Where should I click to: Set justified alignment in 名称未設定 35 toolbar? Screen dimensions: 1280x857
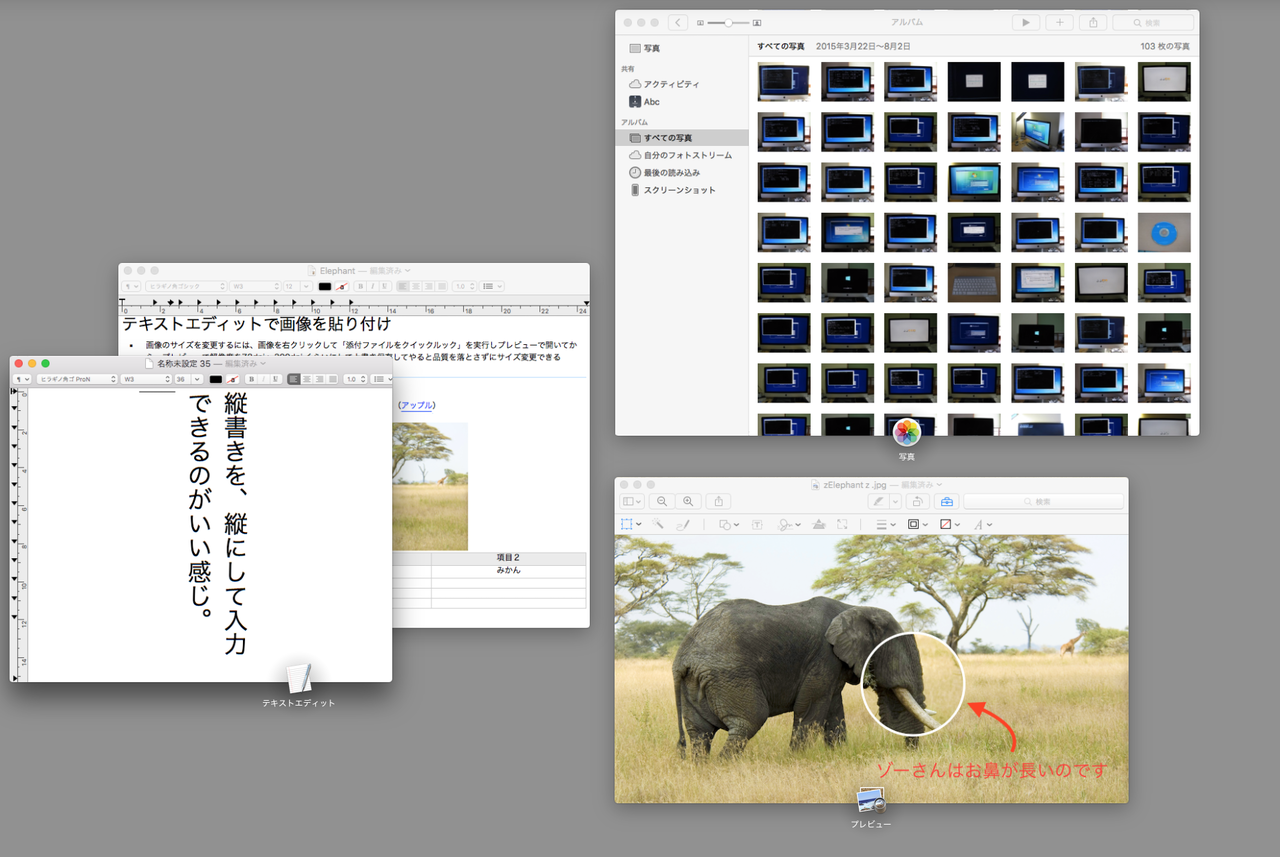333,380
